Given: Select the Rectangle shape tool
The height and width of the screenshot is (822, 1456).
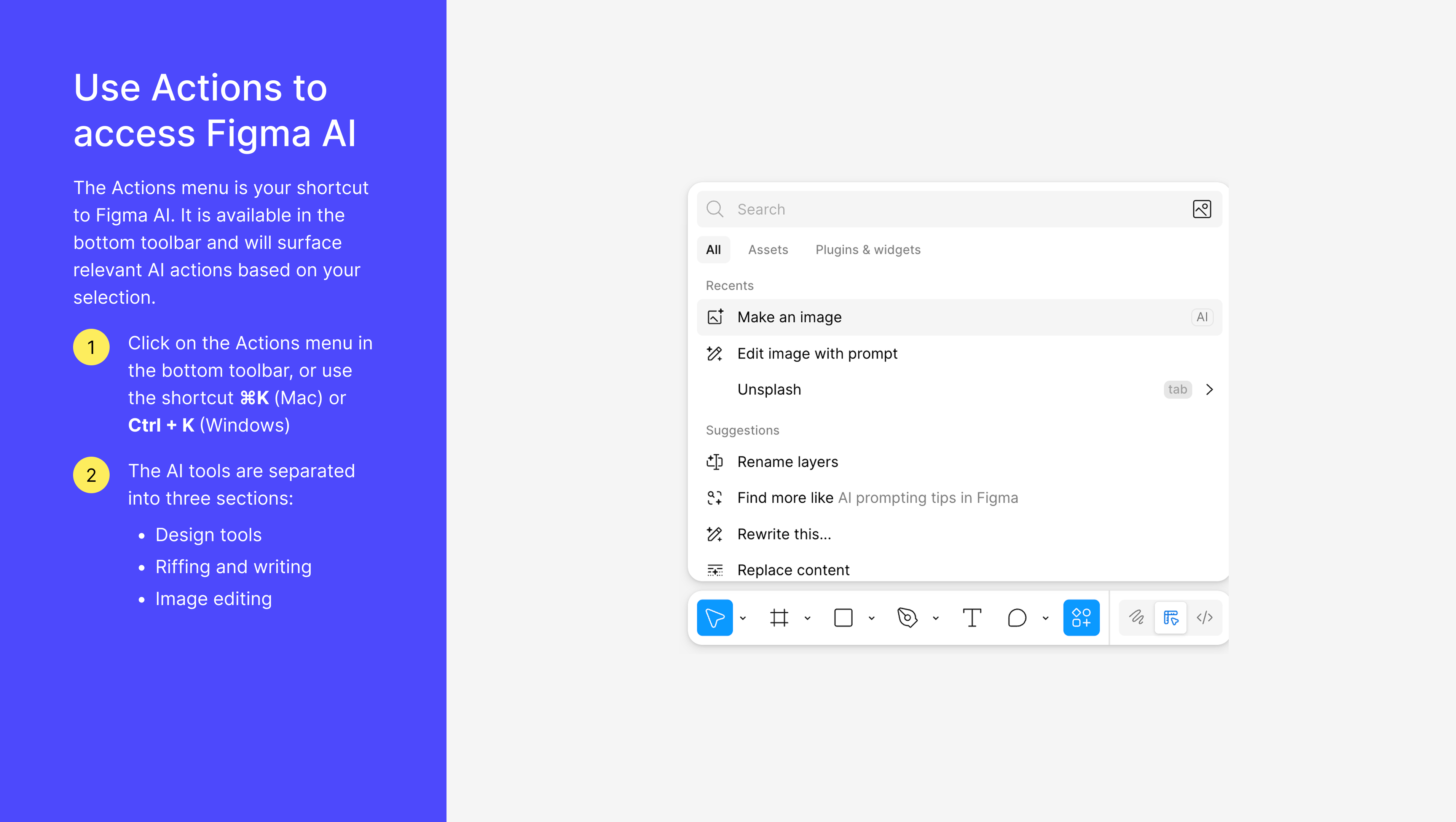Looking at the screenshot, I should click(x=843, y=618).
